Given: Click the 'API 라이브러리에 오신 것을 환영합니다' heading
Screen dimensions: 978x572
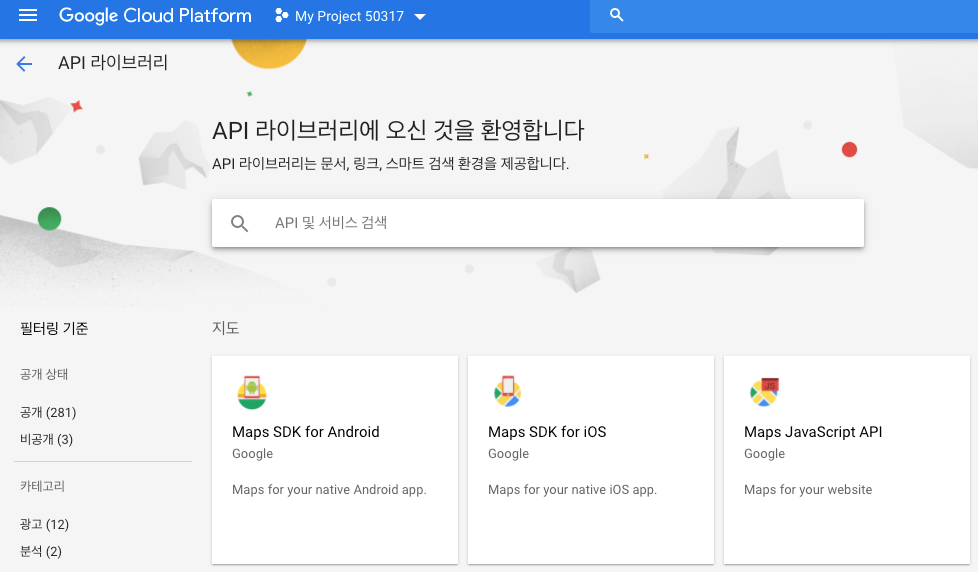Looking at the screenshot, I should [x=399, y=130].
